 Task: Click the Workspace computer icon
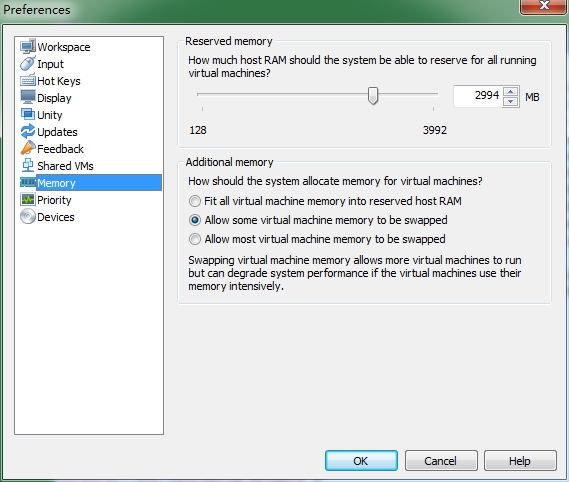pyautogui.click(x=28, y=46)
